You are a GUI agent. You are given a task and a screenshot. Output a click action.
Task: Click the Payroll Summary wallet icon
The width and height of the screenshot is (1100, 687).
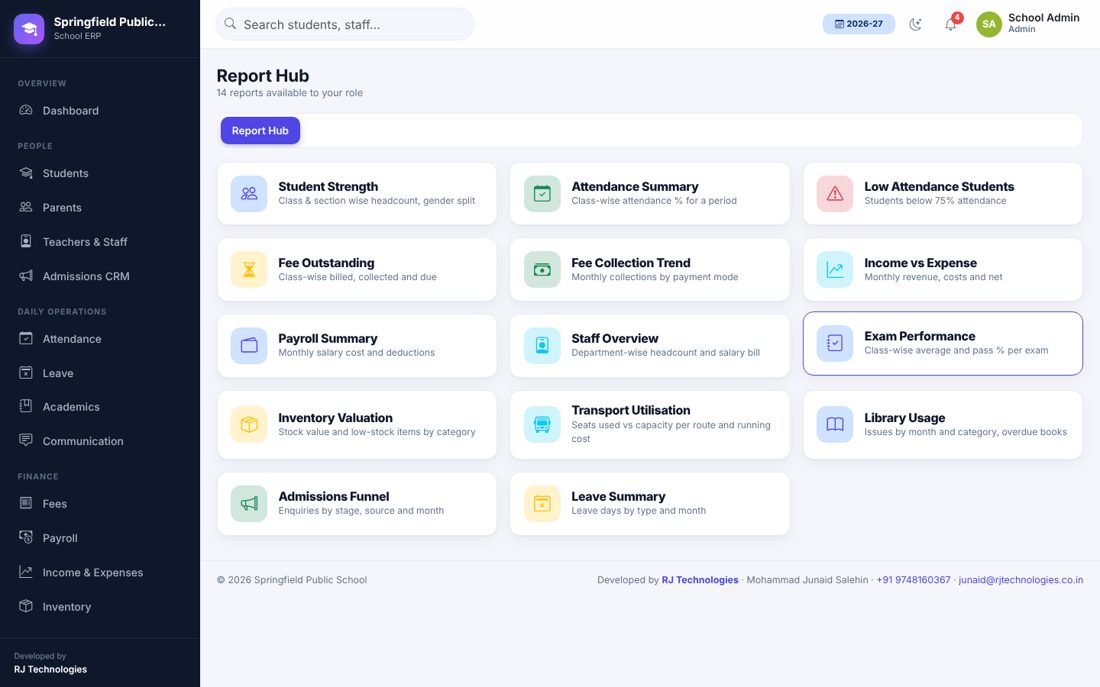coord(249,345)
